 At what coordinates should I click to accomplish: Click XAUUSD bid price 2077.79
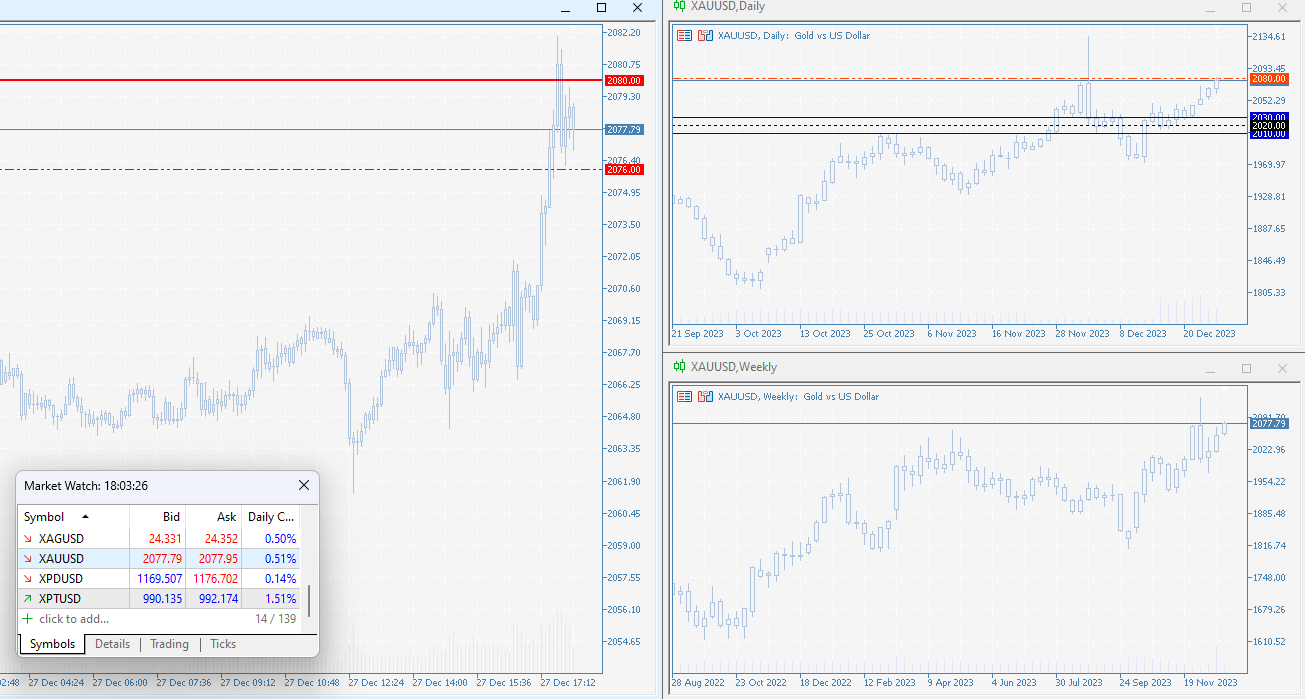[x=162, y=559]
